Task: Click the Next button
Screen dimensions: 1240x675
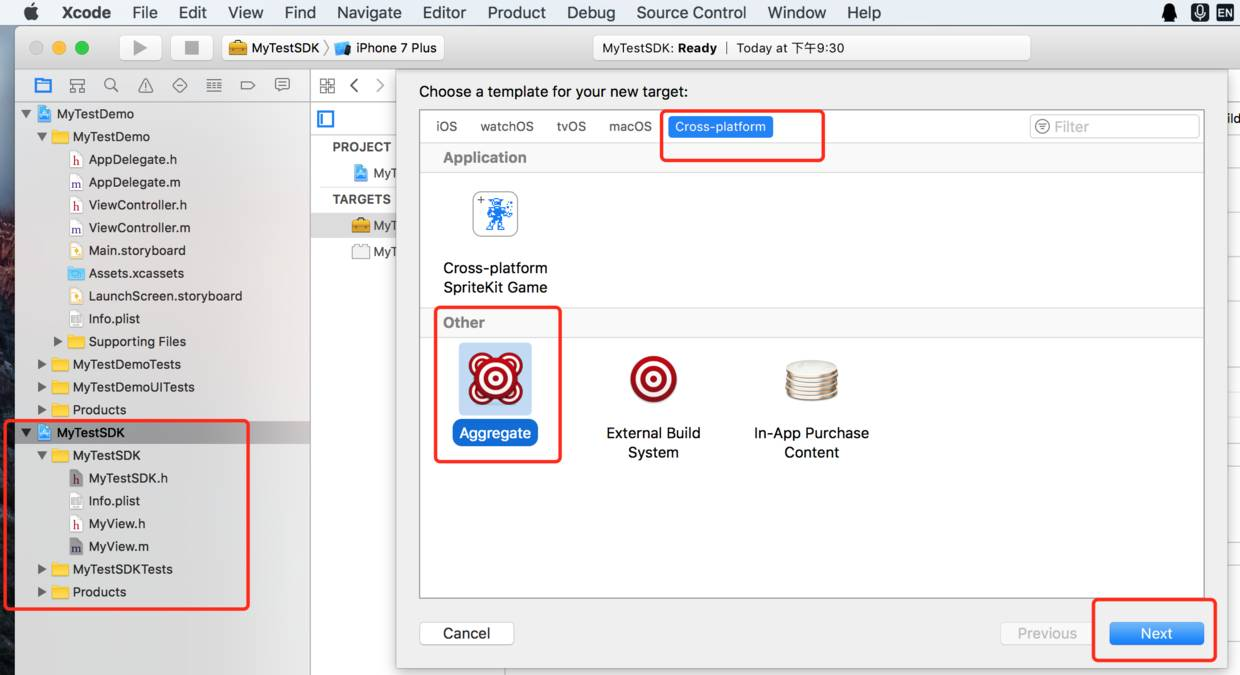Action: [x=1156, y=633]
